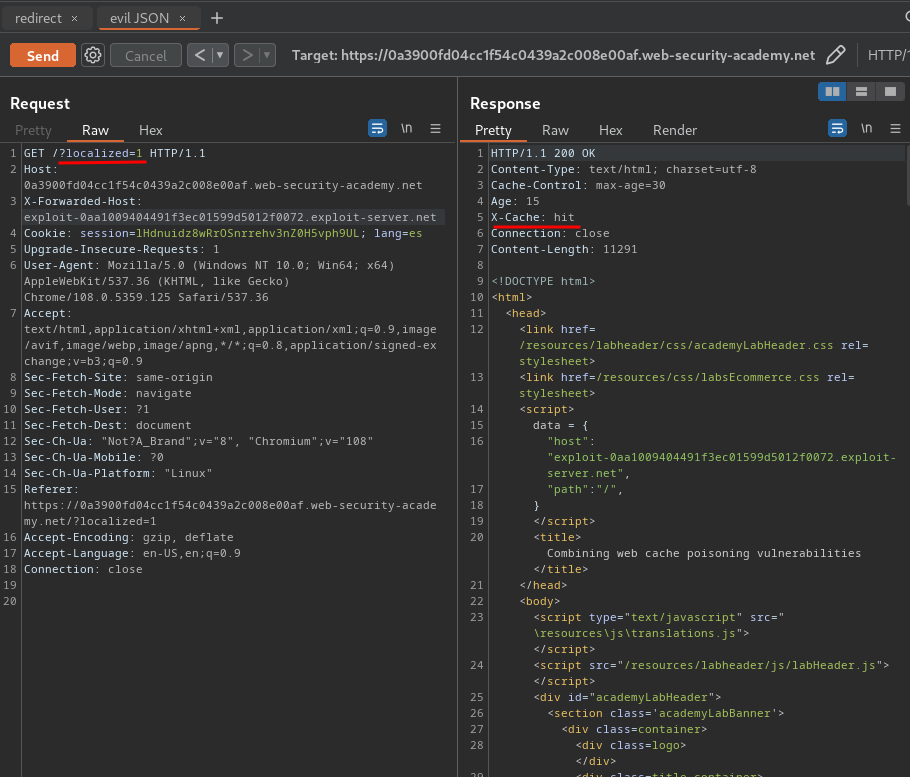Image resolution: width=910 pixels, height=777 pixels.
Task: Select response Pretty tab
Action: [493, 131]
